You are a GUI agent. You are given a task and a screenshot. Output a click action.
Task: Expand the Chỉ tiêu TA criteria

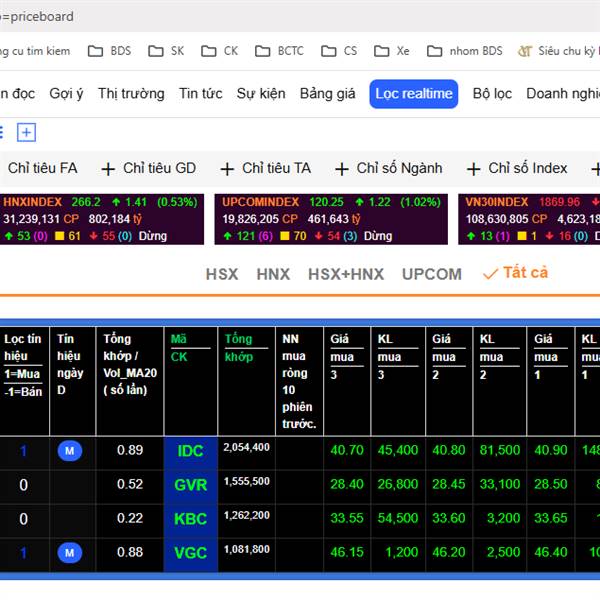[266, 168]
